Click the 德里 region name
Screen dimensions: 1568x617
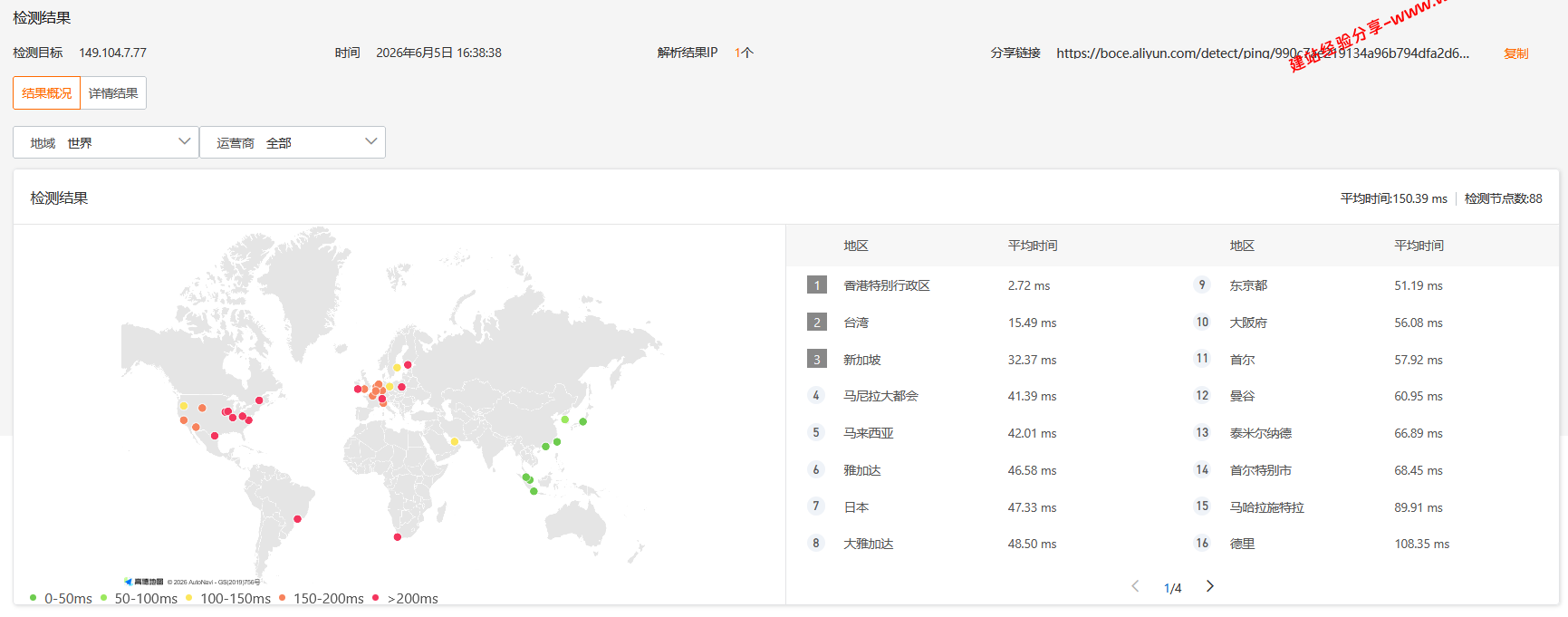click(1242, 544)
